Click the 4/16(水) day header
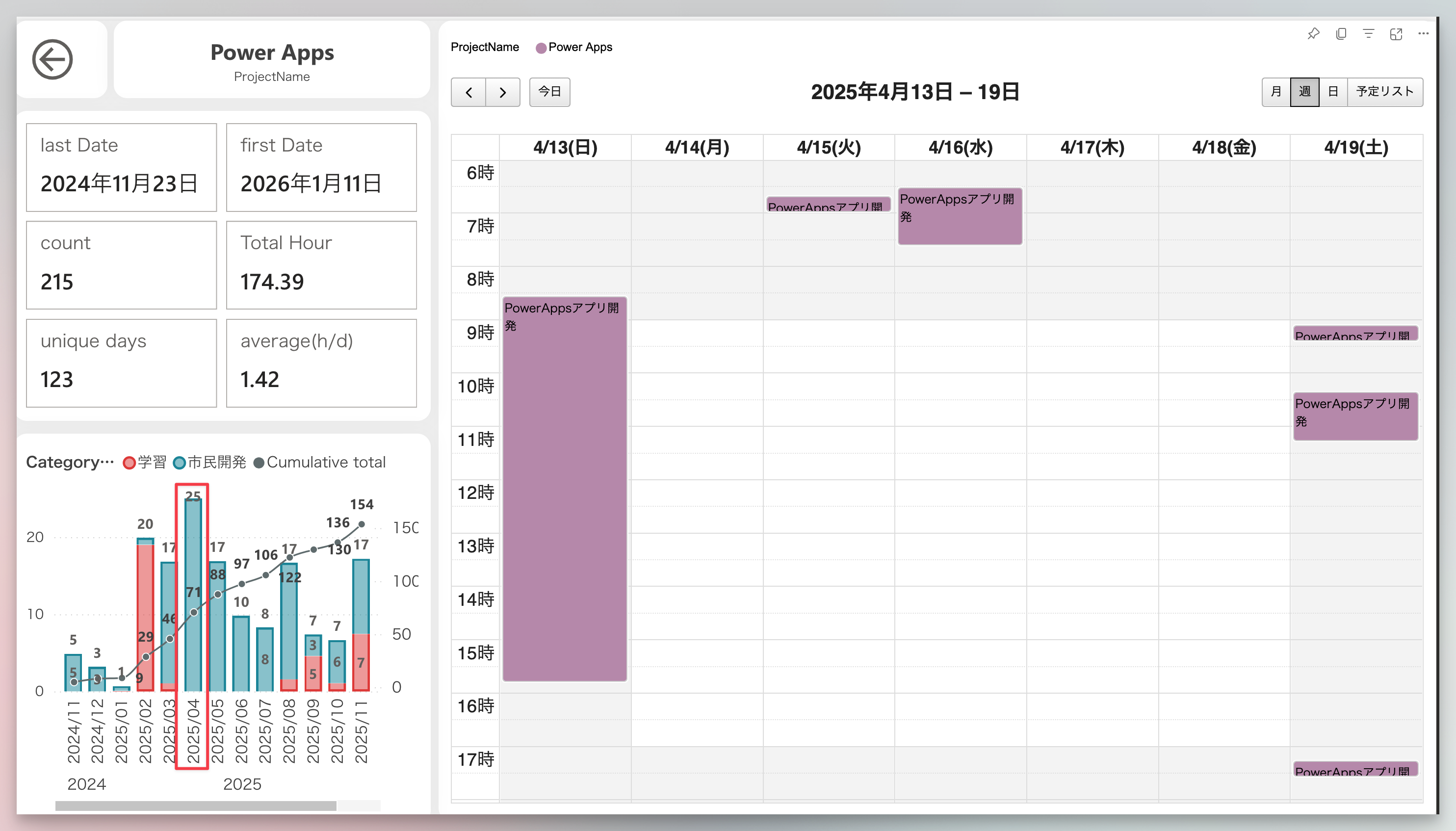 click(961, 148)
